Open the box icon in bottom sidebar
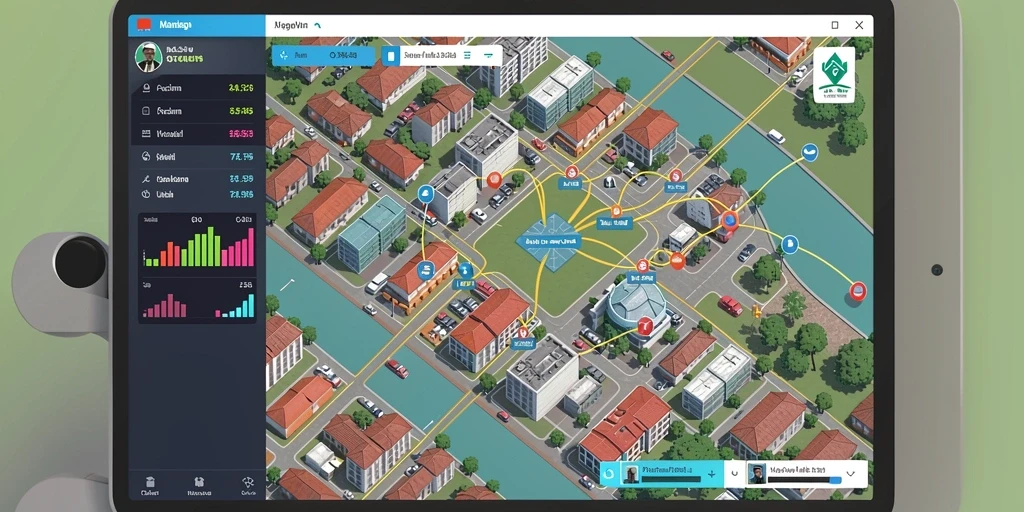 (x=150, y=482)
